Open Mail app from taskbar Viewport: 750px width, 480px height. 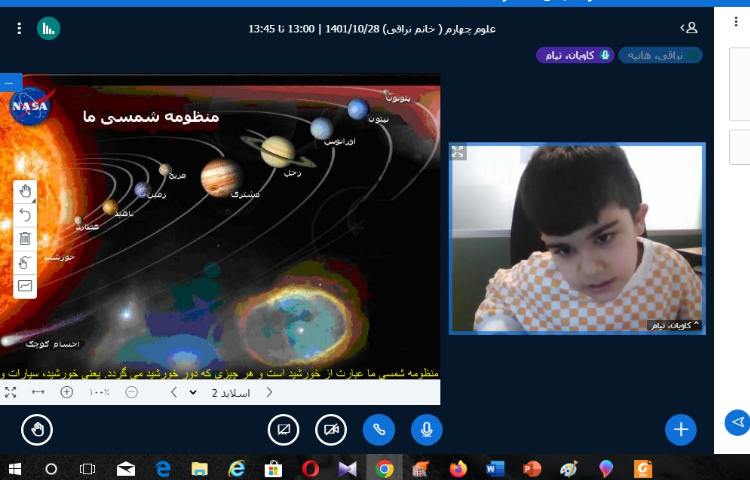[126, 469]
